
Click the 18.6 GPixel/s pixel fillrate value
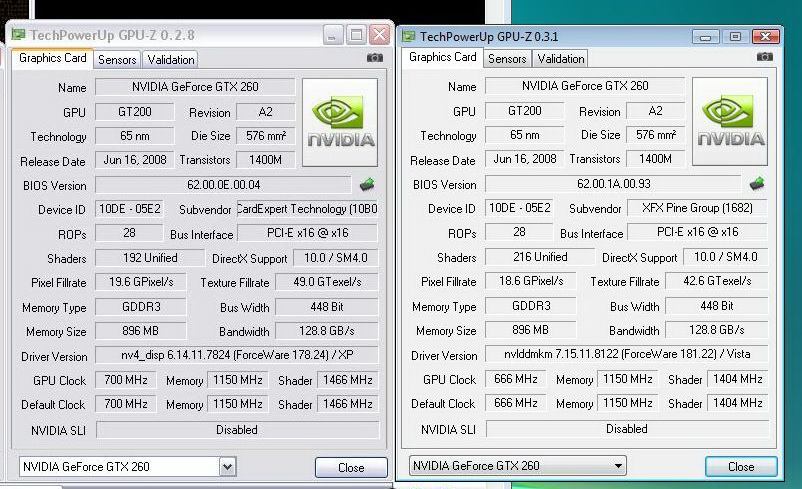530,281
